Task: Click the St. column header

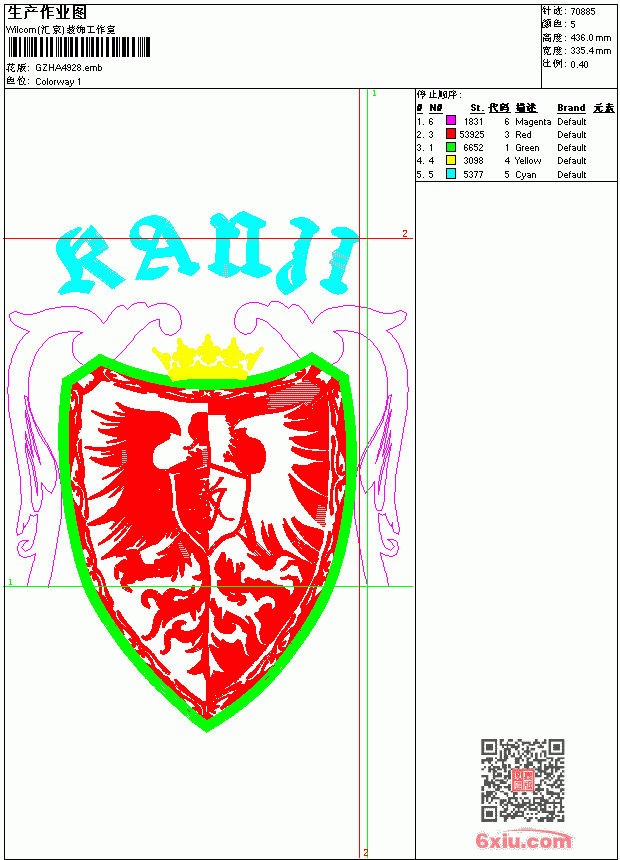Action: (477, 108)
